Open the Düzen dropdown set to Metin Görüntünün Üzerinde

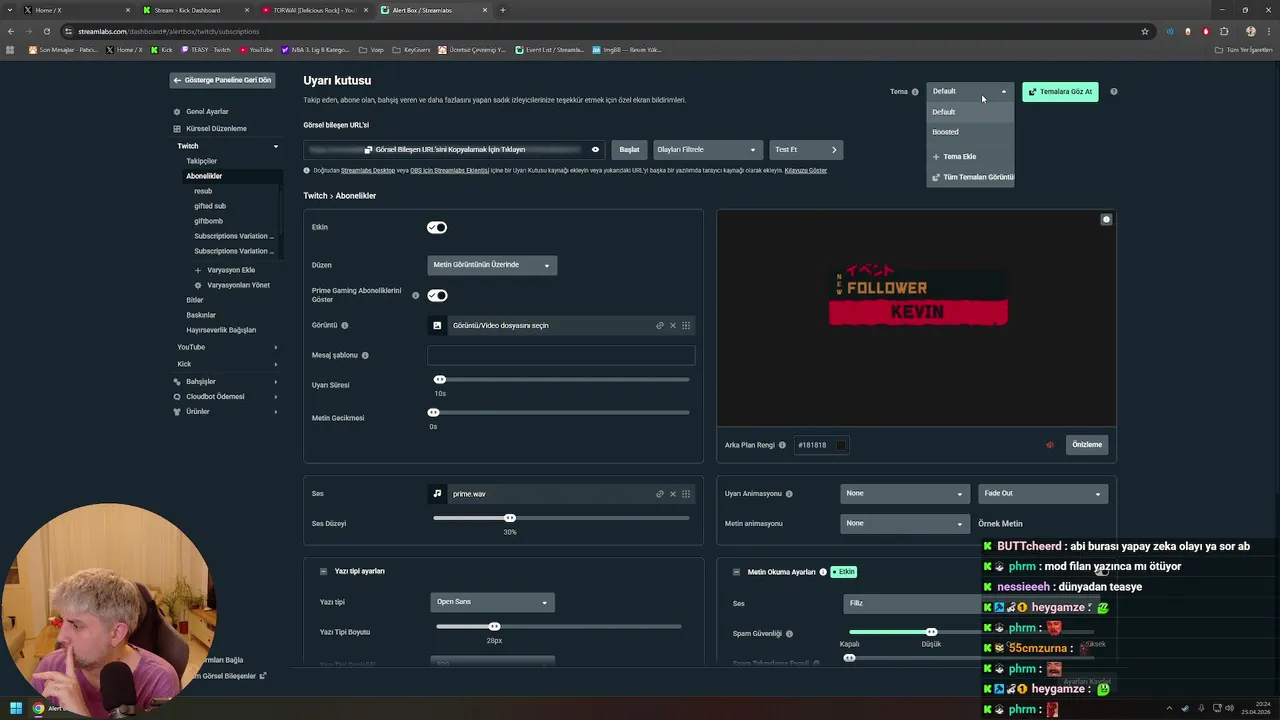point(492,265)
